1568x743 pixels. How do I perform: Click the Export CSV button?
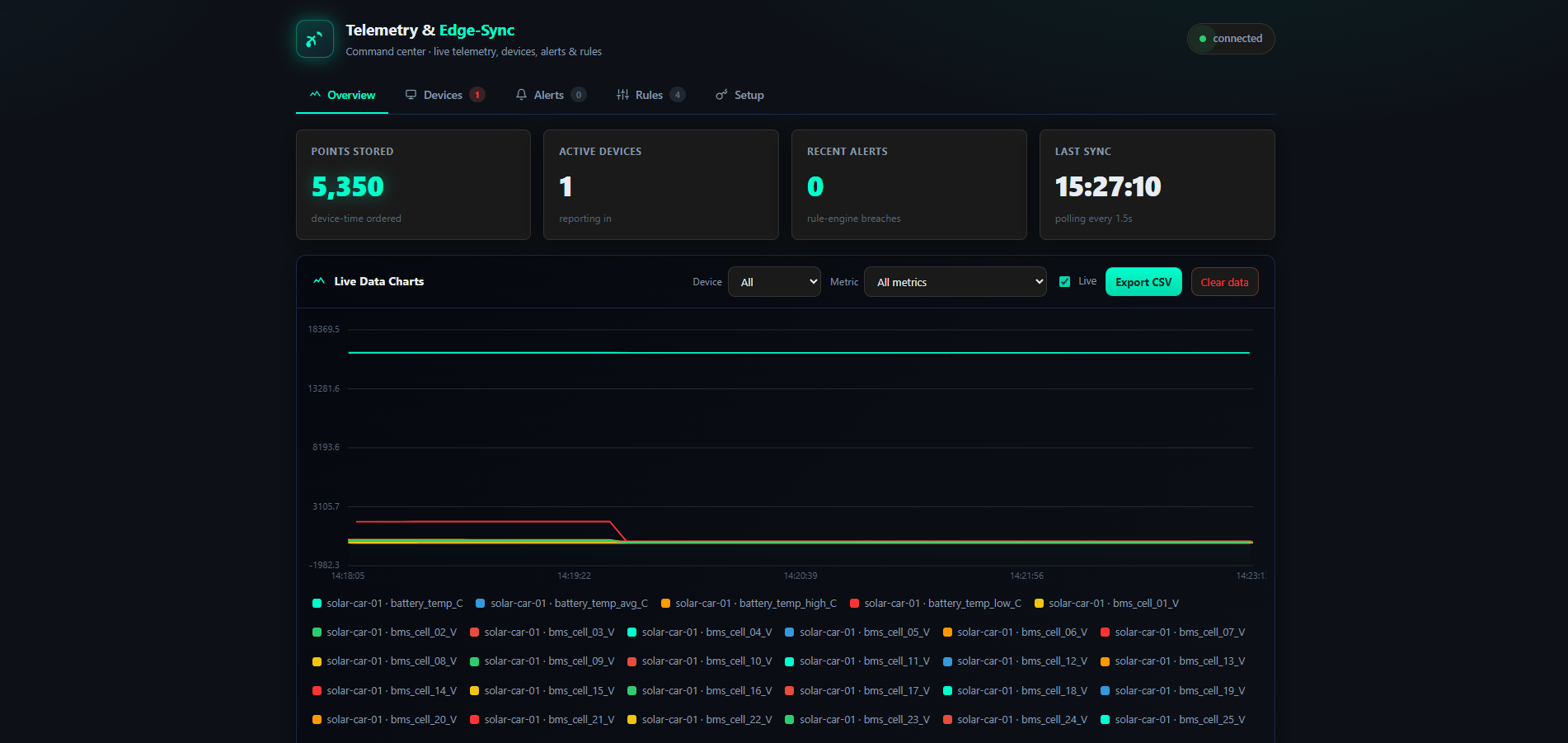[x=1143, y=282]
